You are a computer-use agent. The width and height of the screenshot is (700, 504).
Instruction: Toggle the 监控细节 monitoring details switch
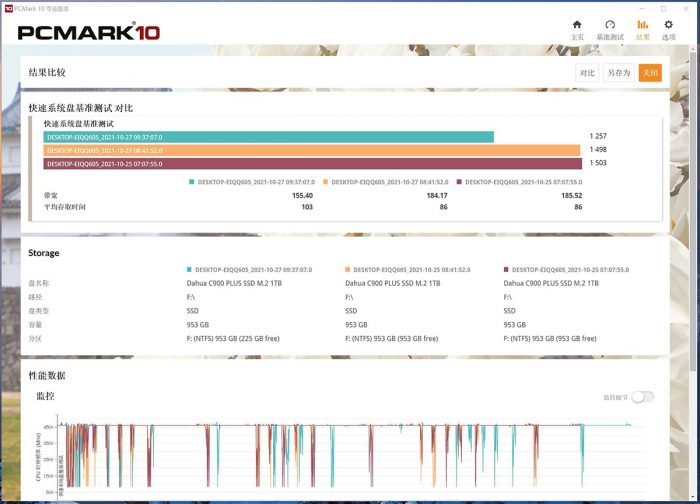643,397
